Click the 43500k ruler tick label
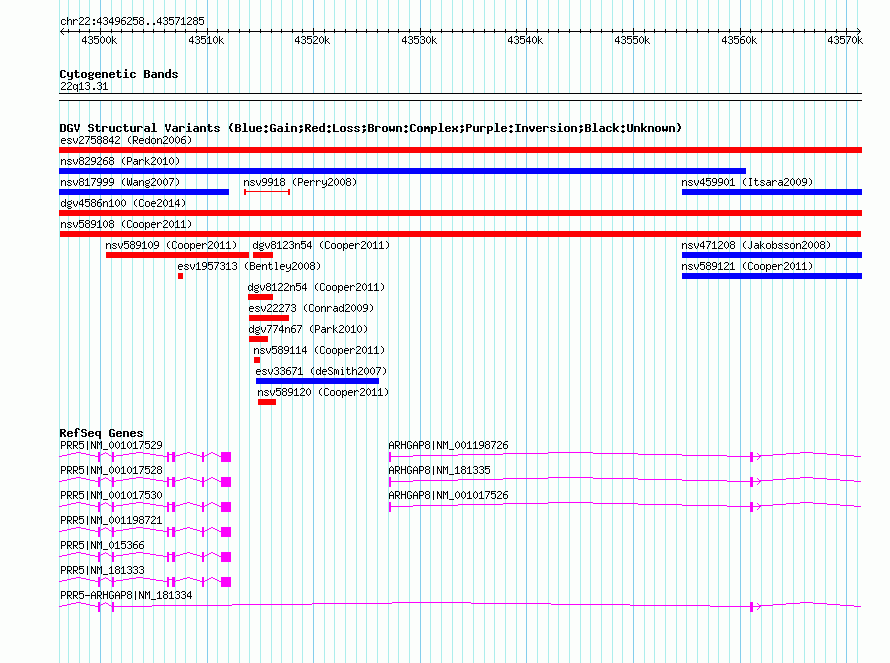The height and width of the screenshot is (663, 890). (x=99, y=40)
